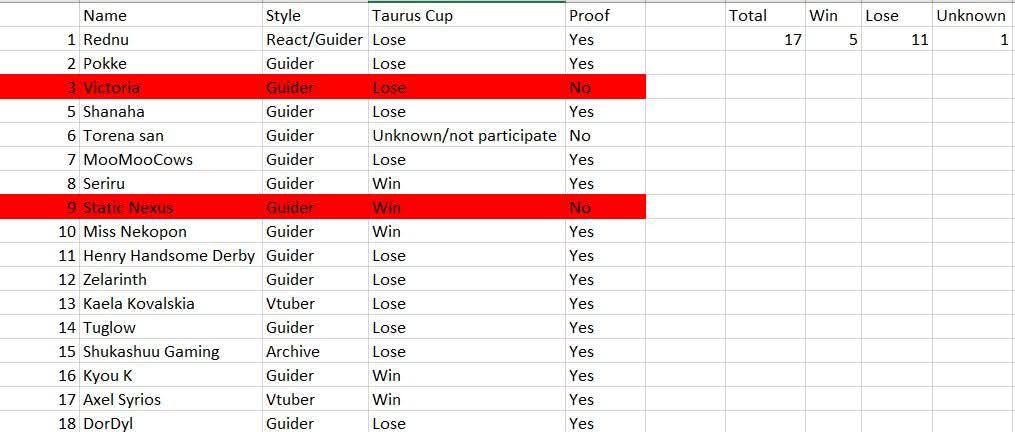Image resolution: width=1015 pixels, height=432 pixels.
Task: Click the Kaela Kovalskia name cell
Action: pos(172,303)
